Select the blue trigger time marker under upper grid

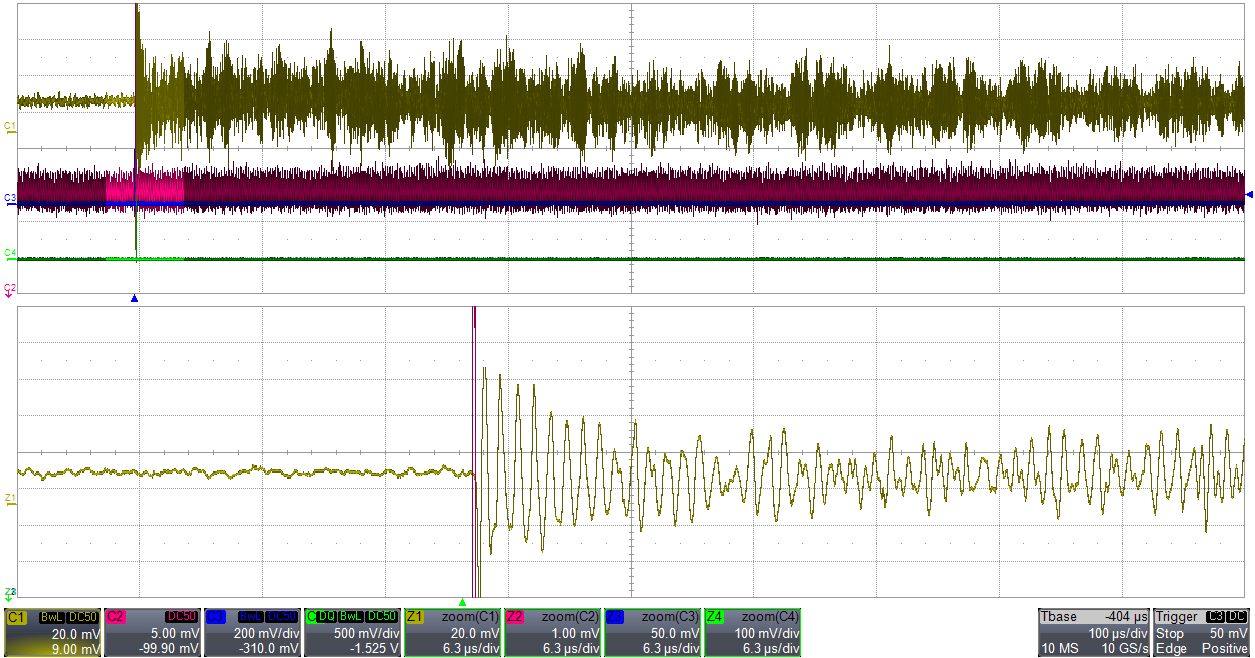[x=134, y=299]
